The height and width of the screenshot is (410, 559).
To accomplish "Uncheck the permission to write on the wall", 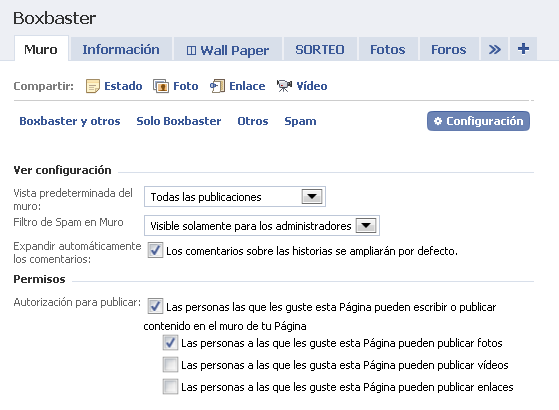I will (155, 306).
